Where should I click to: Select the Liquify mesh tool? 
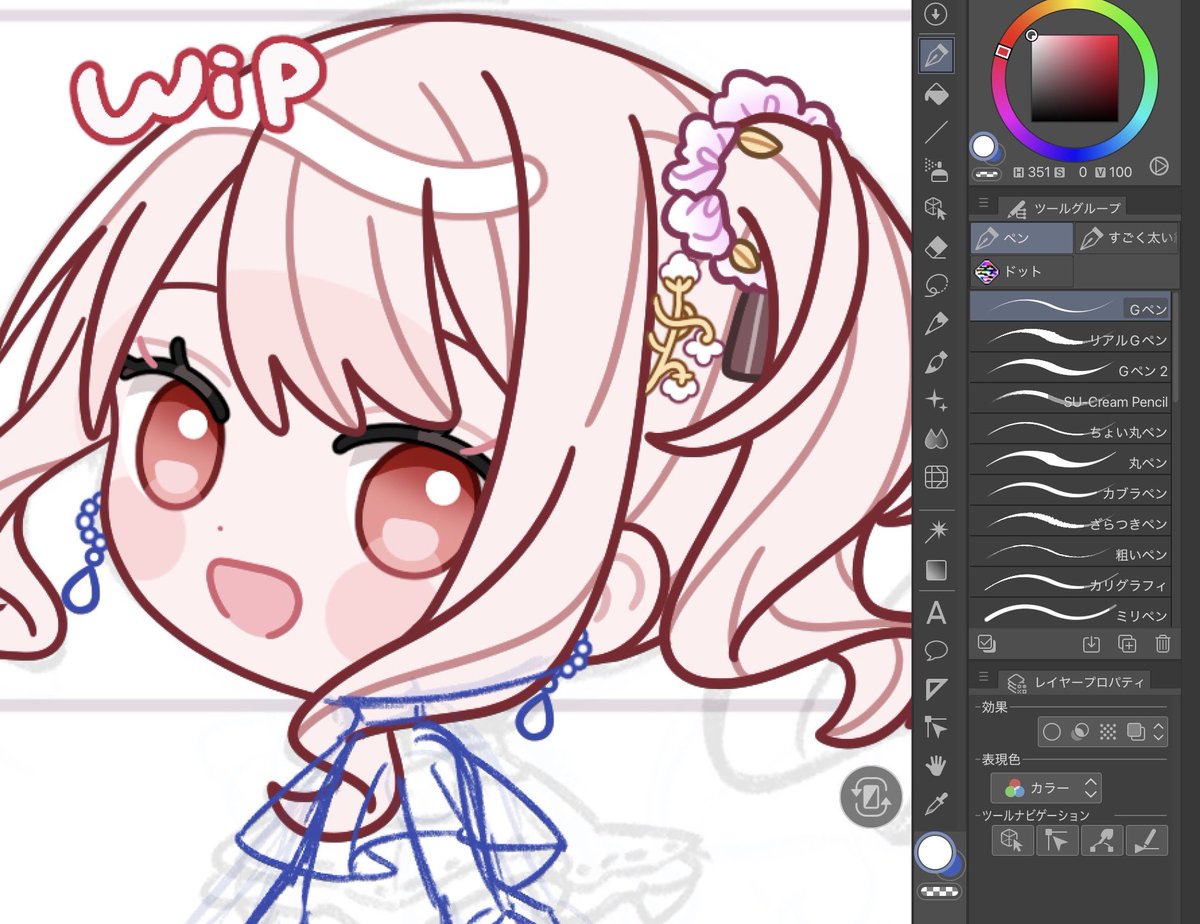pos(936,476)
